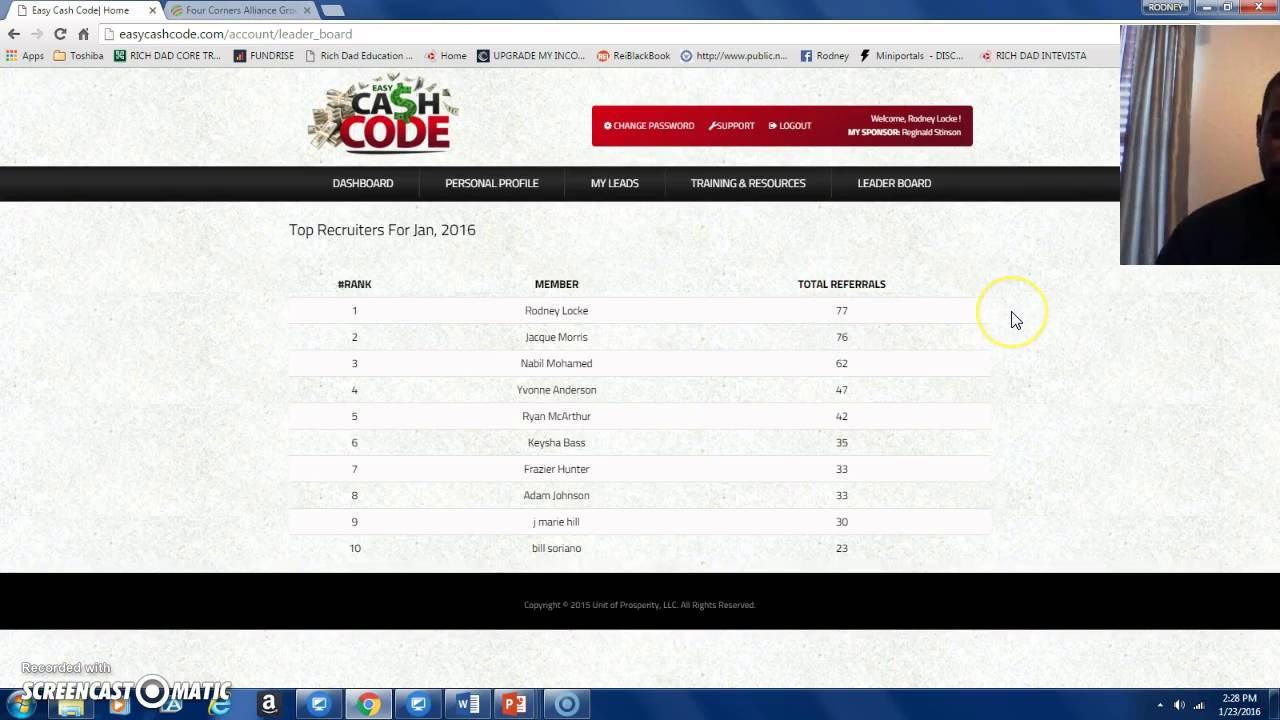Image resolution: width=1280 pixels, height=720 pixels.
Task: Click the webcam video overlay
Action: (x=1200, y=145)
